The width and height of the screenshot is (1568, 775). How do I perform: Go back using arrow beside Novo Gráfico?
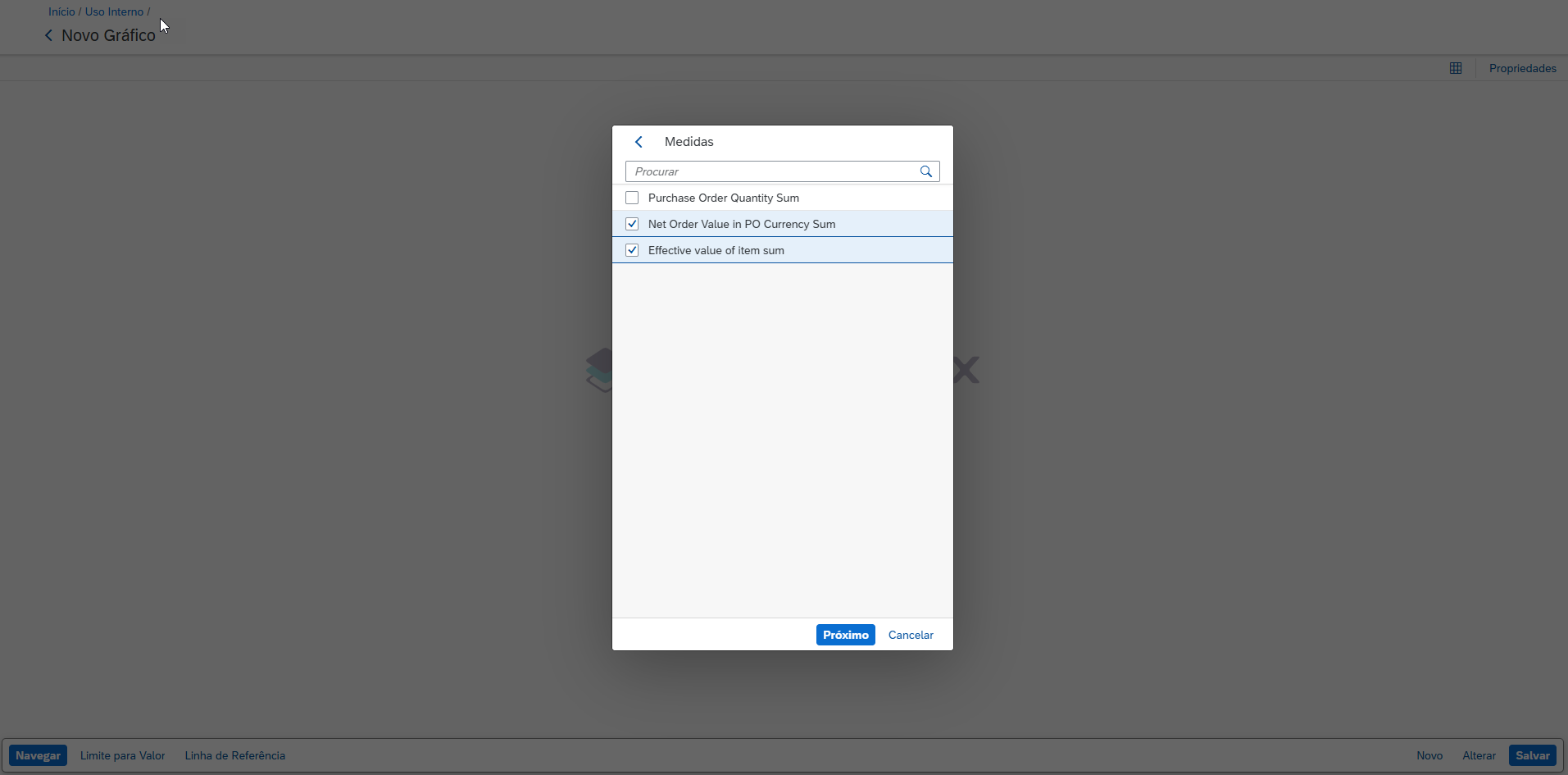click(48, 35)
